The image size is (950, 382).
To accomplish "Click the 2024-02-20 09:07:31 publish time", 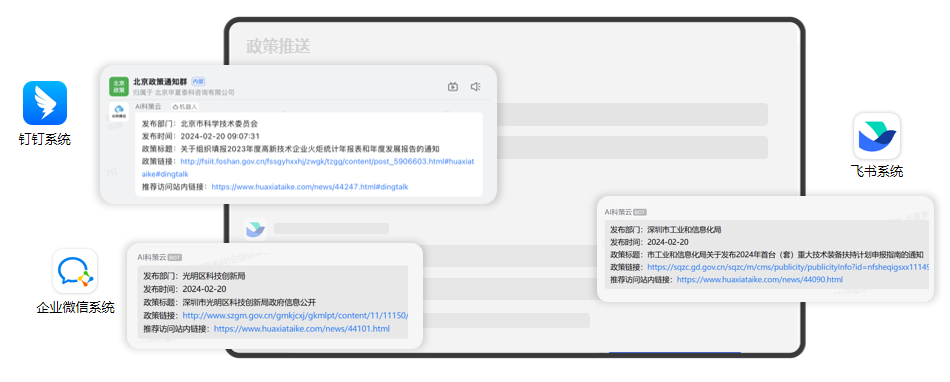I will pyautogui.click(x=220, y=136).
